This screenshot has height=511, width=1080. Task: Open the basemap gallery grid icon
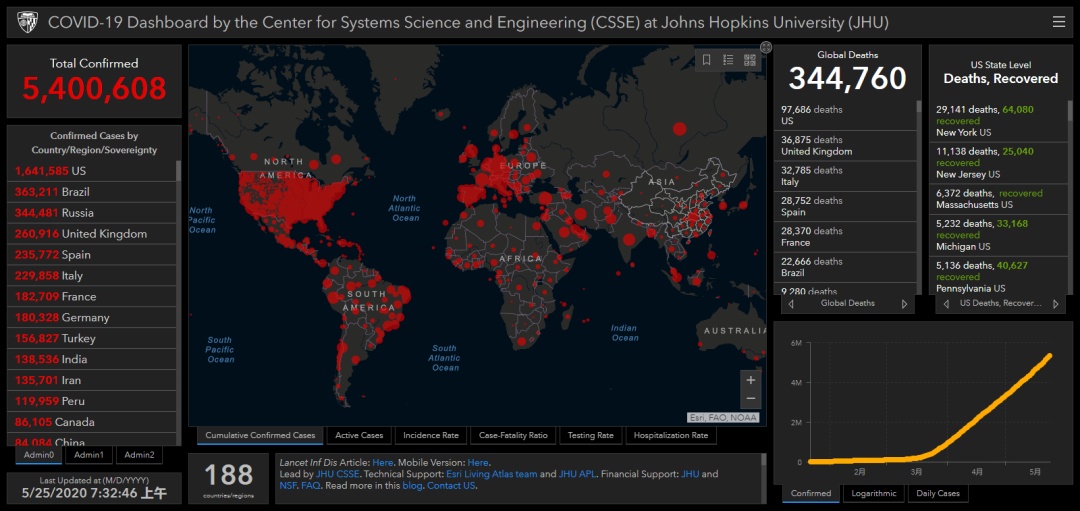[x=750, y=60]
